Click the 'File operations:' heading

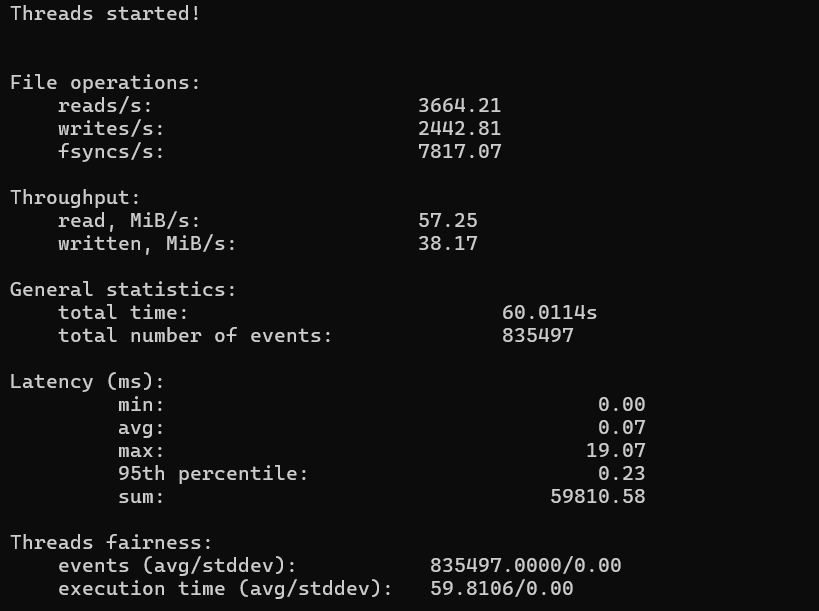[105, 83]
